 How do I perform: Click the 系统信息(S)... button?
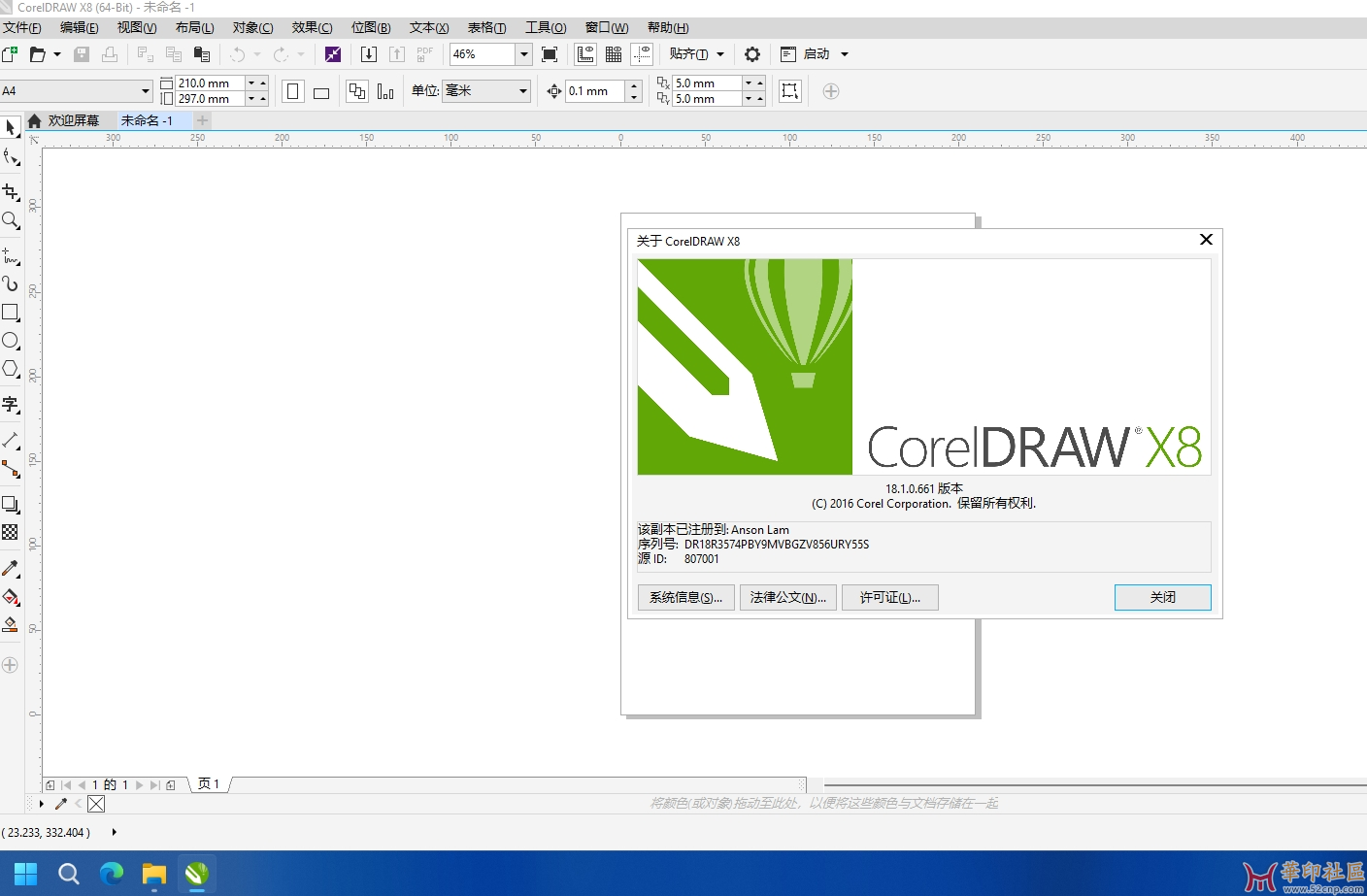(685, 597)
